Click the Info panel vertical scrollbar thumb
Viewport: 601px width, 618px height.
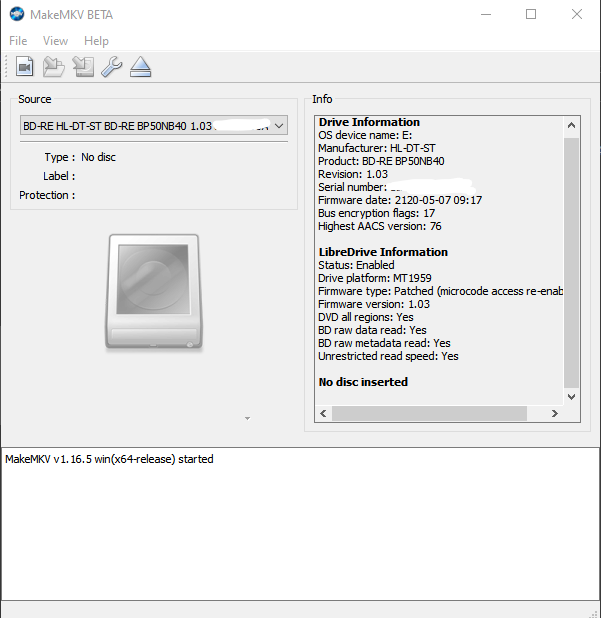tap(571, 260)
